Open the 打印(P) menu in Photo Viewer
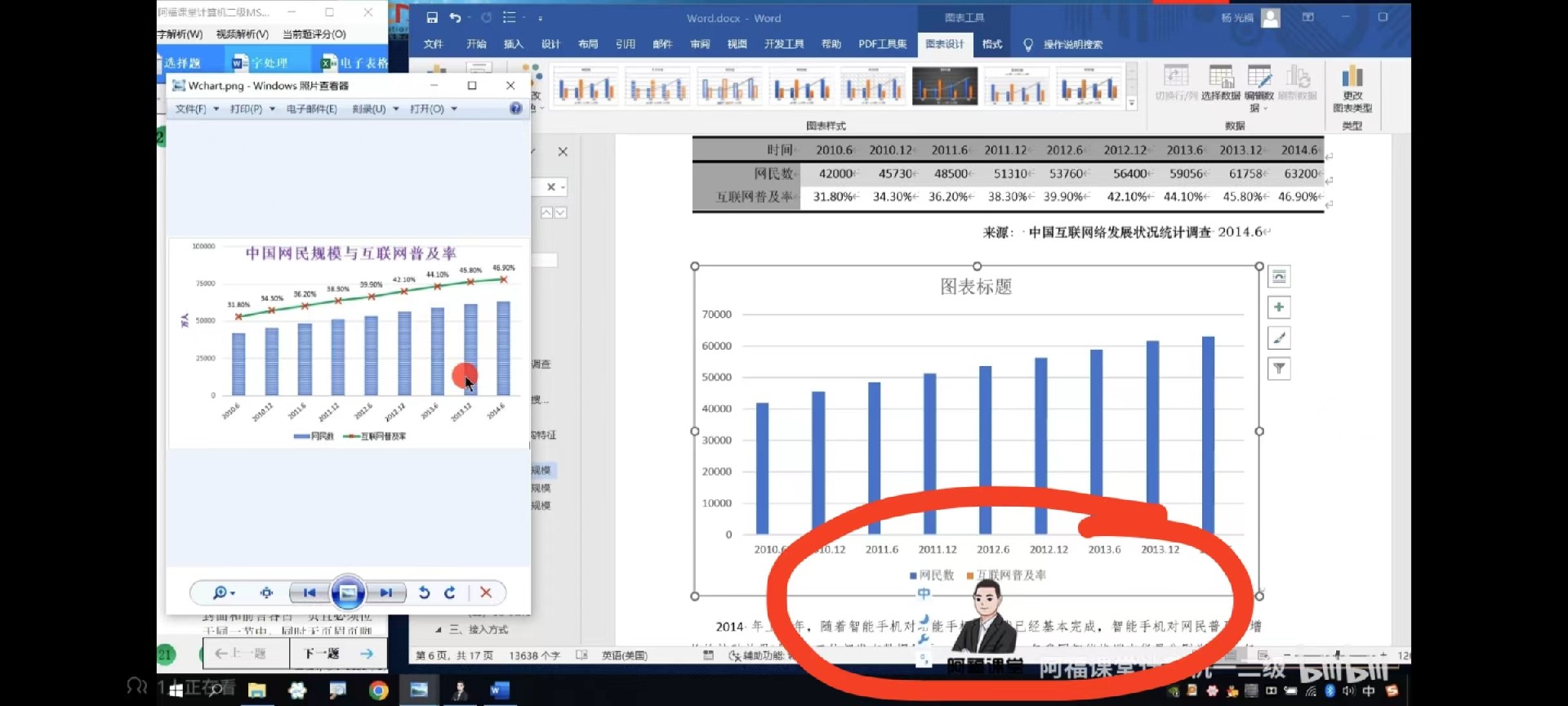The width and height of the screenshot is (1568, 706). 252,109
